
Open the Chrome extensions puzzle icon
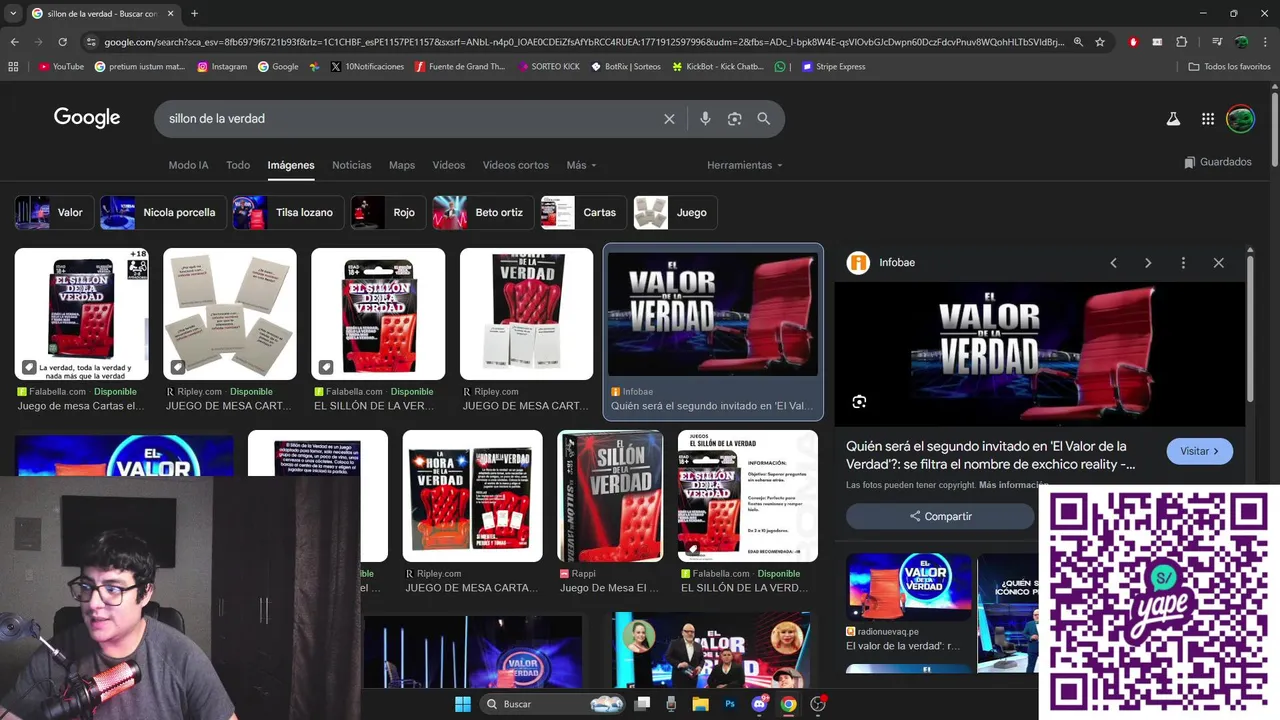click(x=1182, y=42)
